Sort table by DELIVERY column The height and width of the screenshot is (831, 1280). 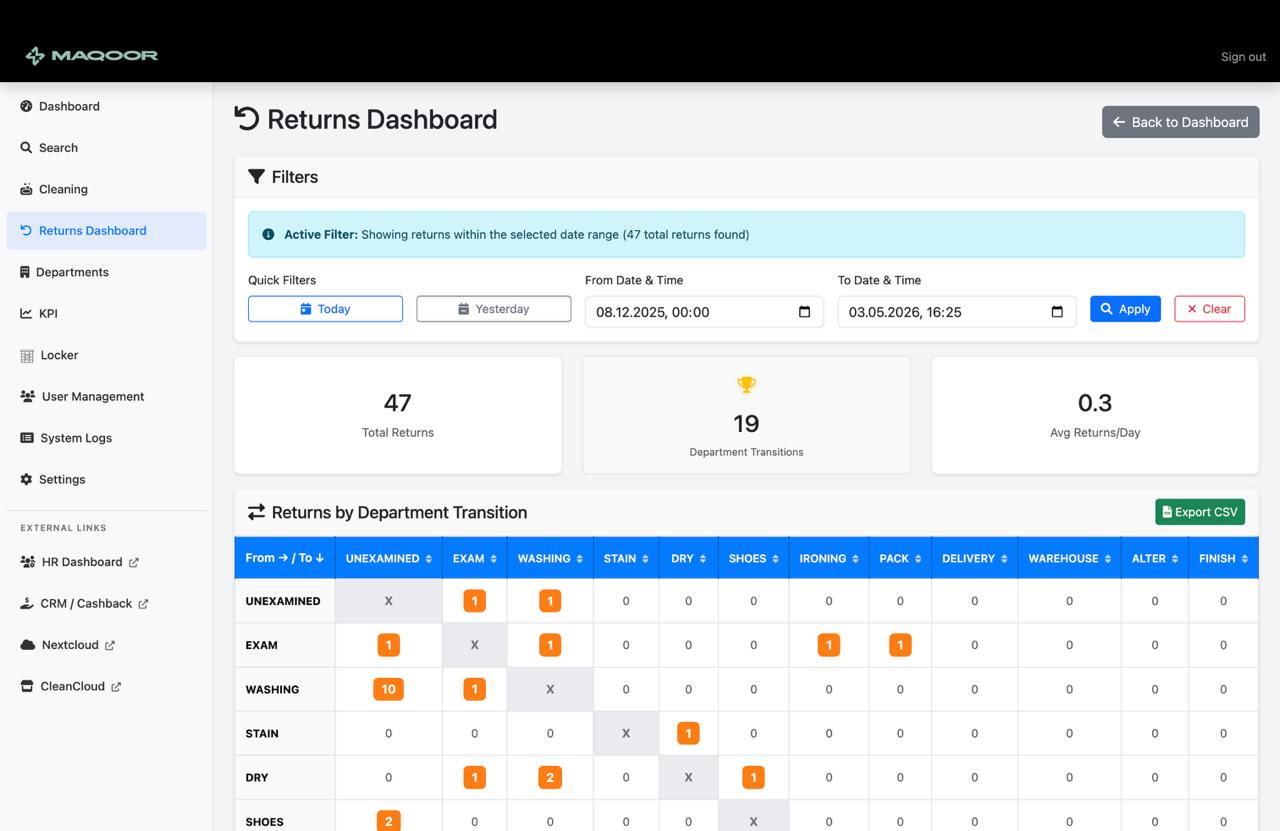[x=975, y=558]
